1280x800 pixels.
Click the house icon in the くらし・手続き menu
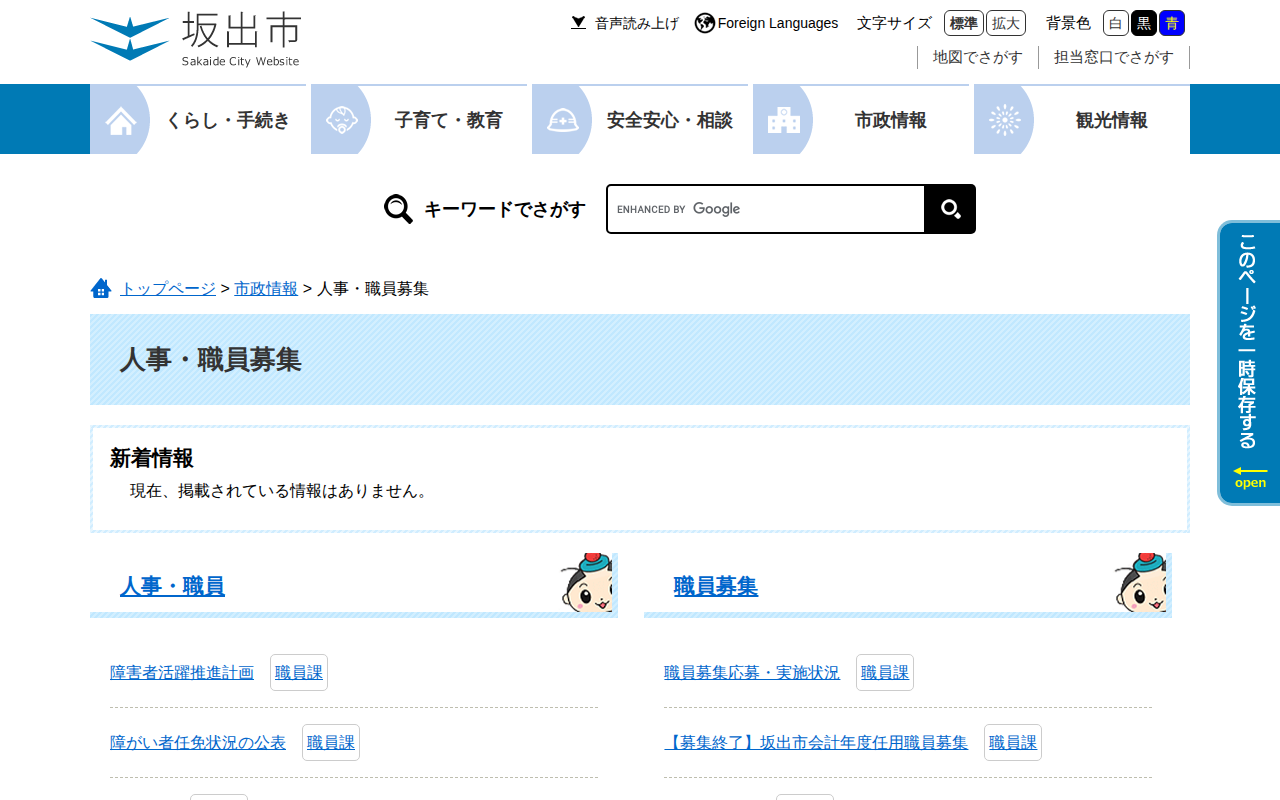[121, 120]
